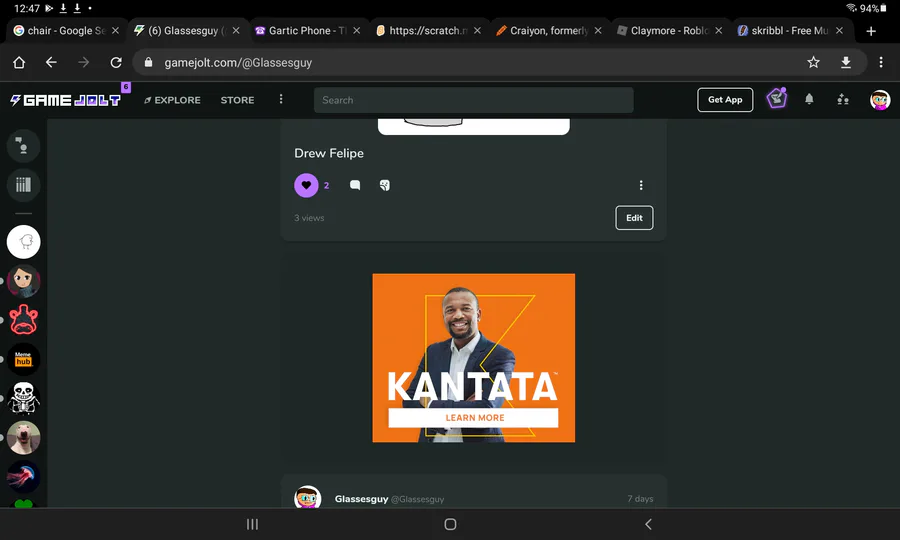Open the chat sidebar icon
The width and height of the screenshot is (900, 540).
click(24, 145)
